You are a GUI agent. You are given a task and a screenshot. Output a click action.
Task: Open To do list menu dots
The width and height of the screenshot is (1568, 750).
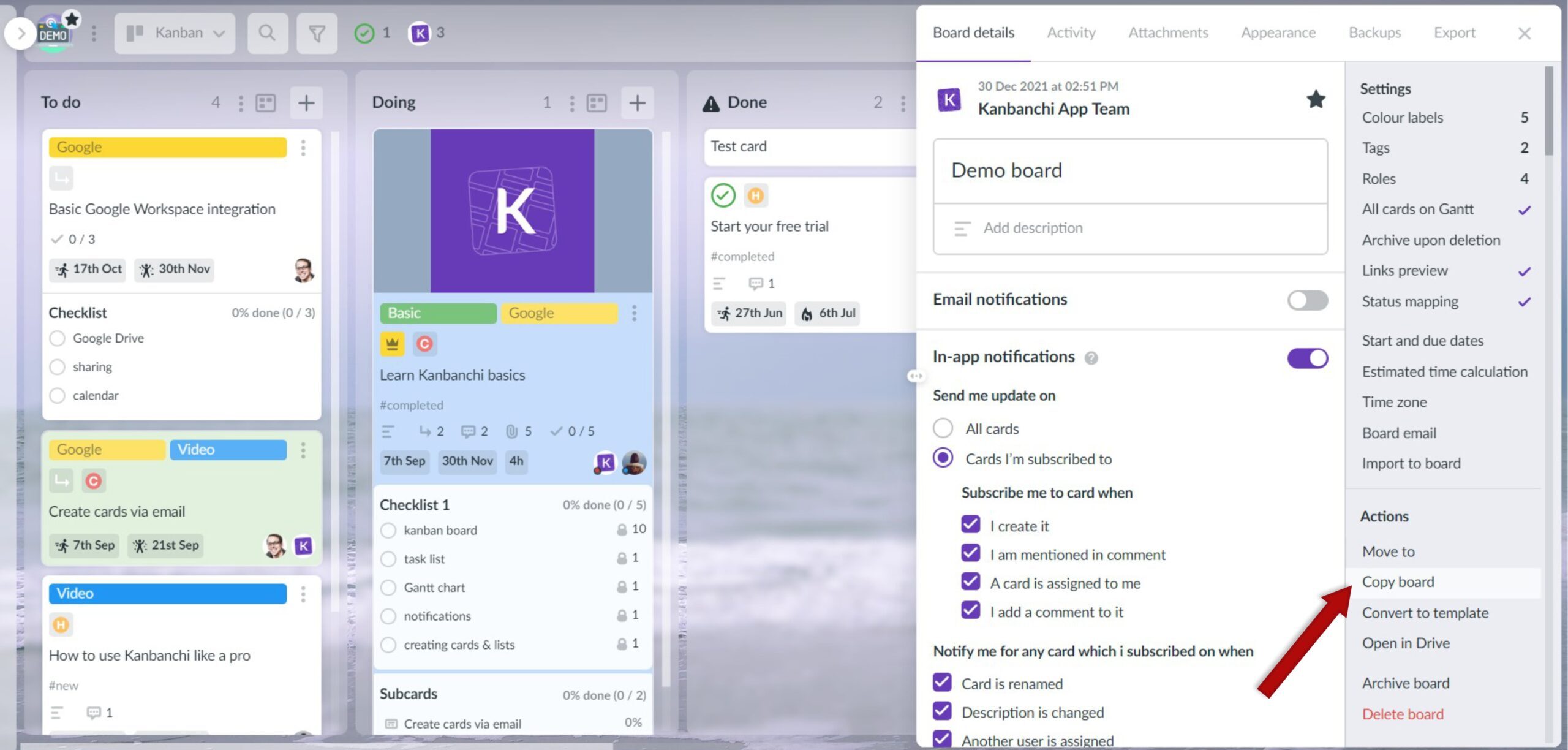pyautogui.click(x=241, y=103)
